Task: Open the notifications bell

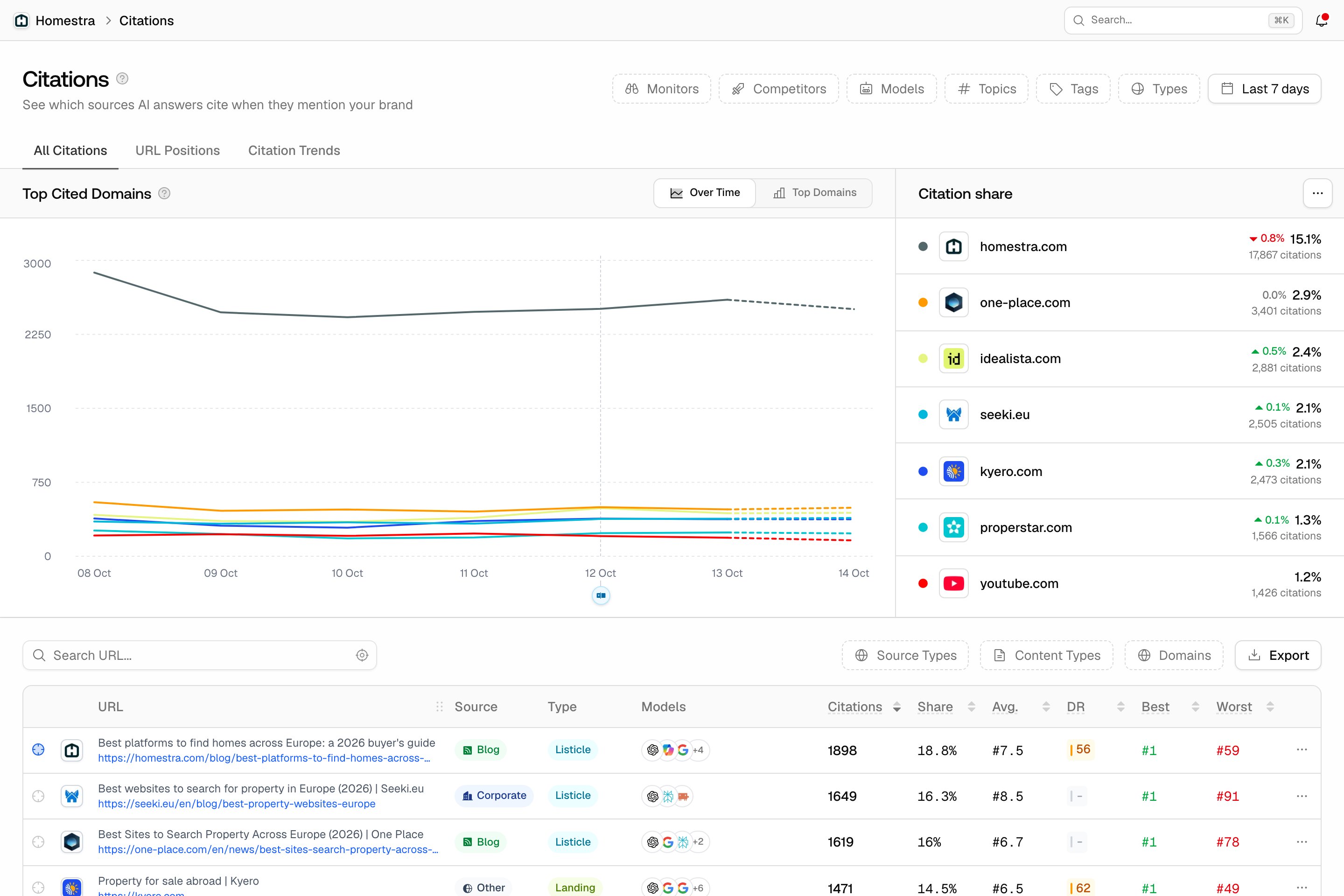Action: point(1321,21)
